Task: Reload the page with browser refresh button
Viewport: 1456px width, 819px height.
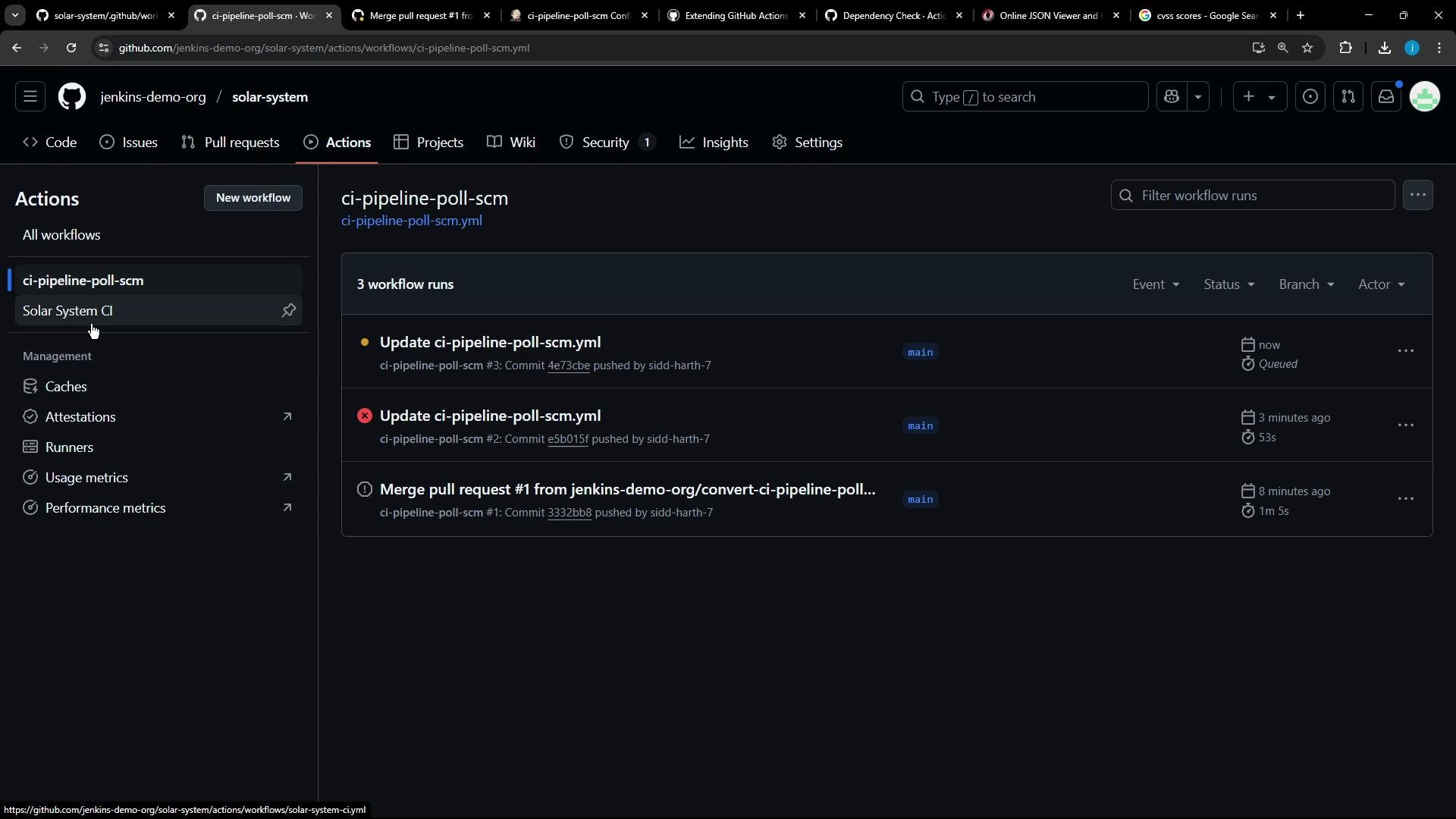Action: (71, 48)
